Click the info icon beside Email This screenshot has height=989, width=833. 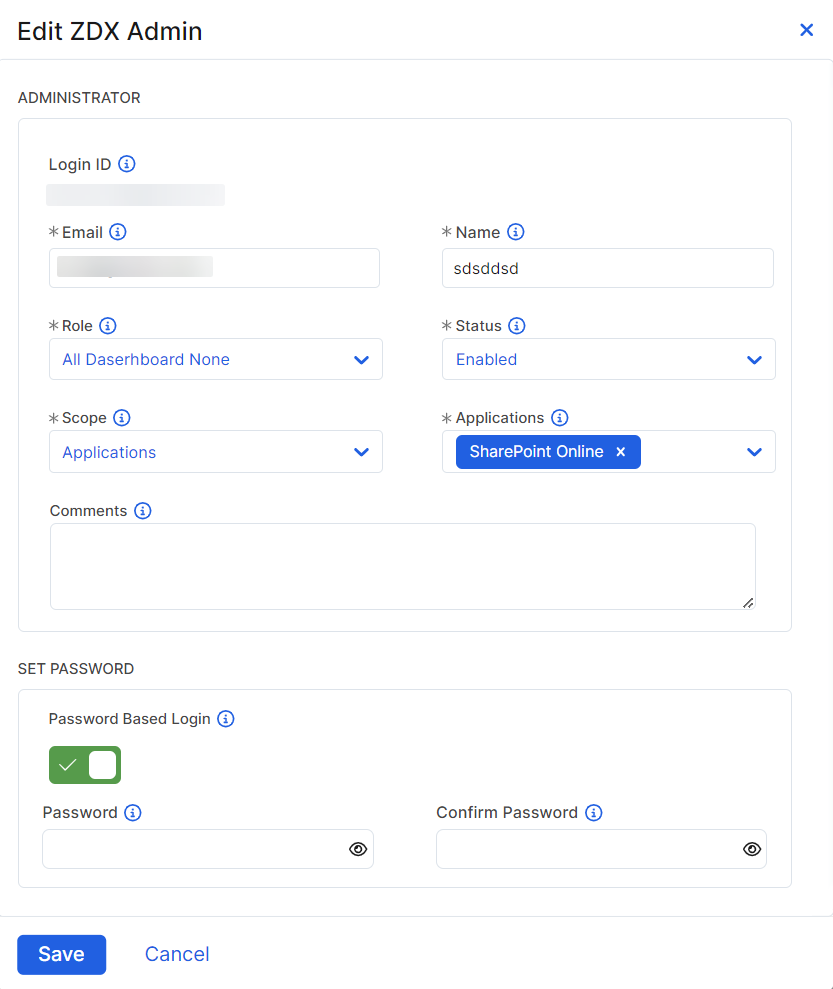point(118,232)
